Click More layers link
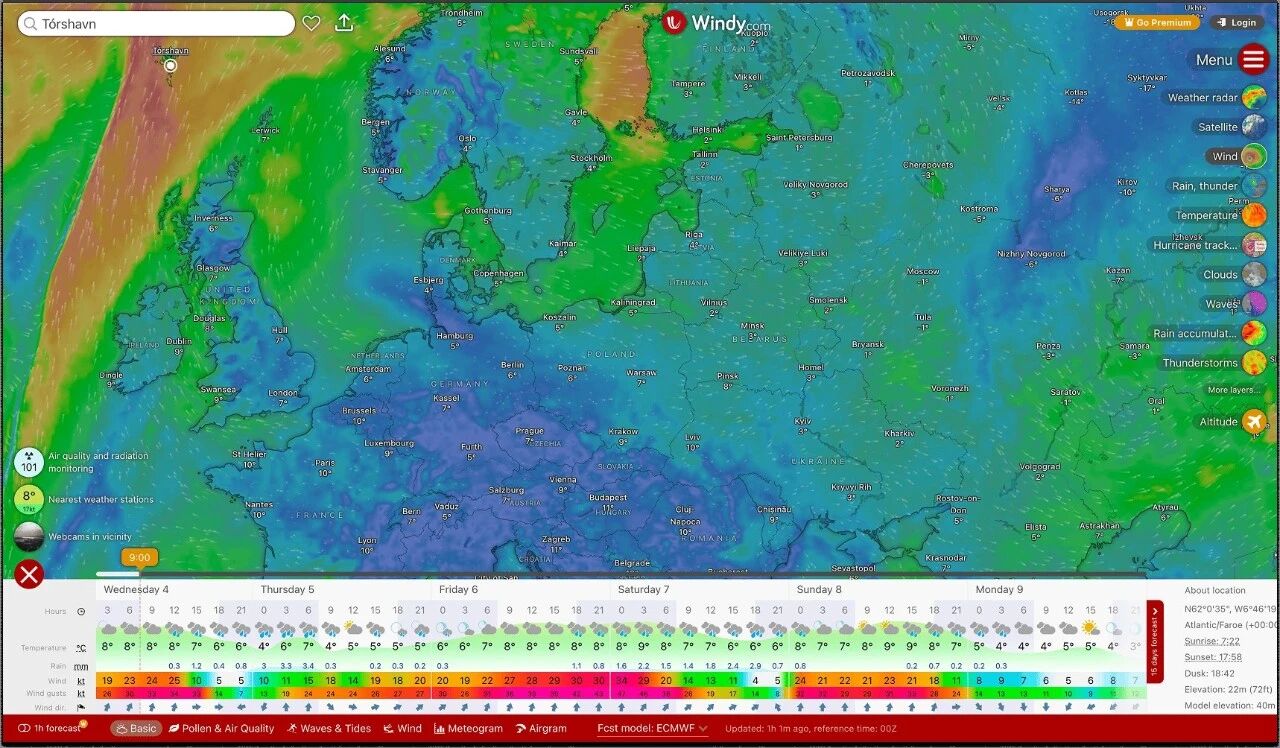1280x748 pixels. point(1233,390)
